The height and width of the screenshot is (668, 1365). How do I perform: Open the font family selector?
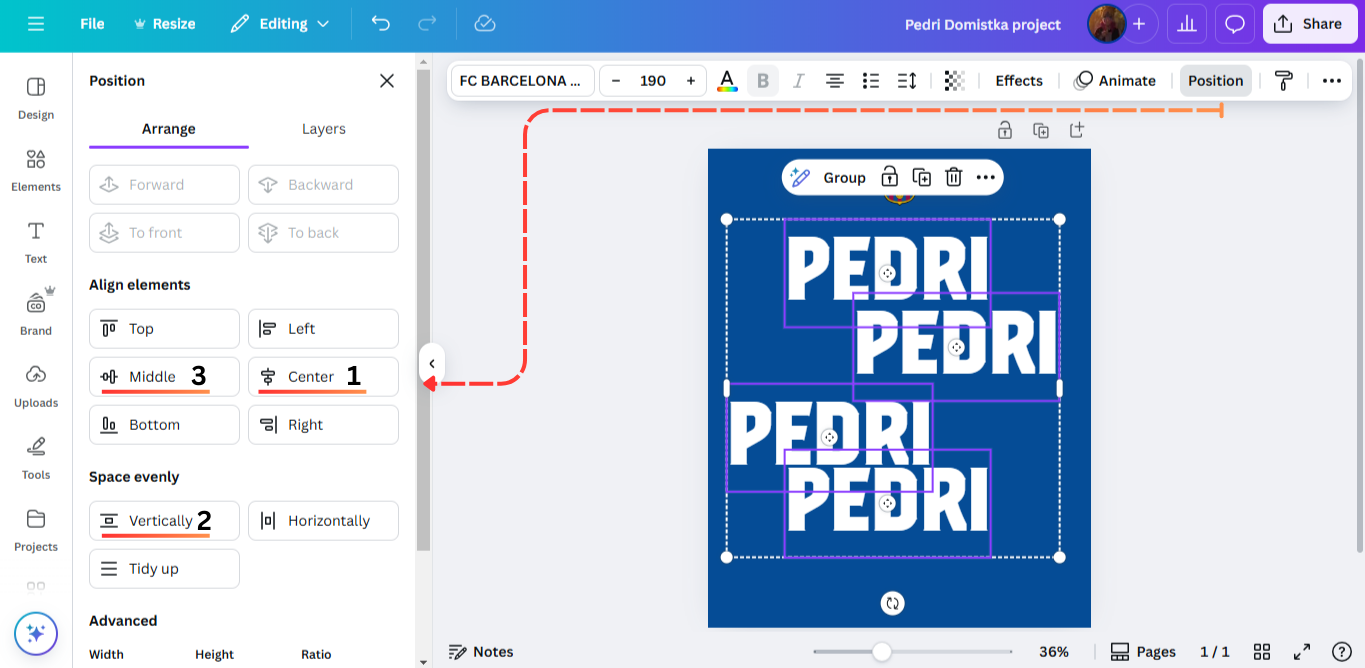[523, 81]
